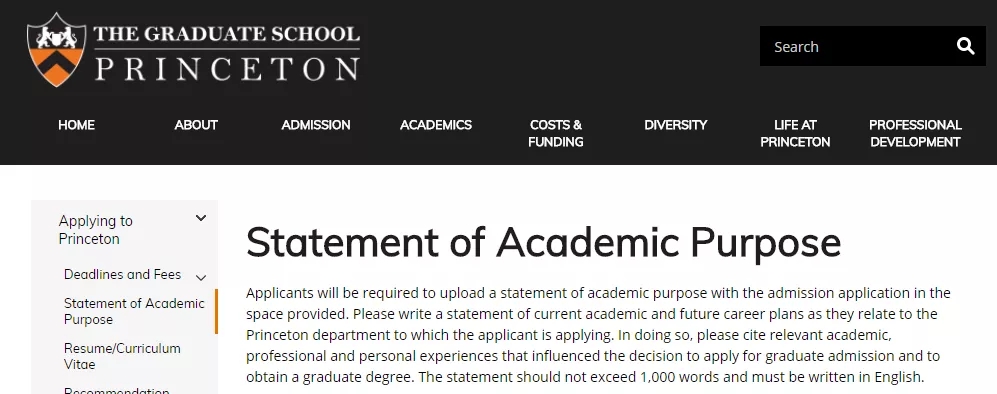Click the Statement of Academic Purpose heading
Screen dimensions: 997x394
(x=544, y=243)
